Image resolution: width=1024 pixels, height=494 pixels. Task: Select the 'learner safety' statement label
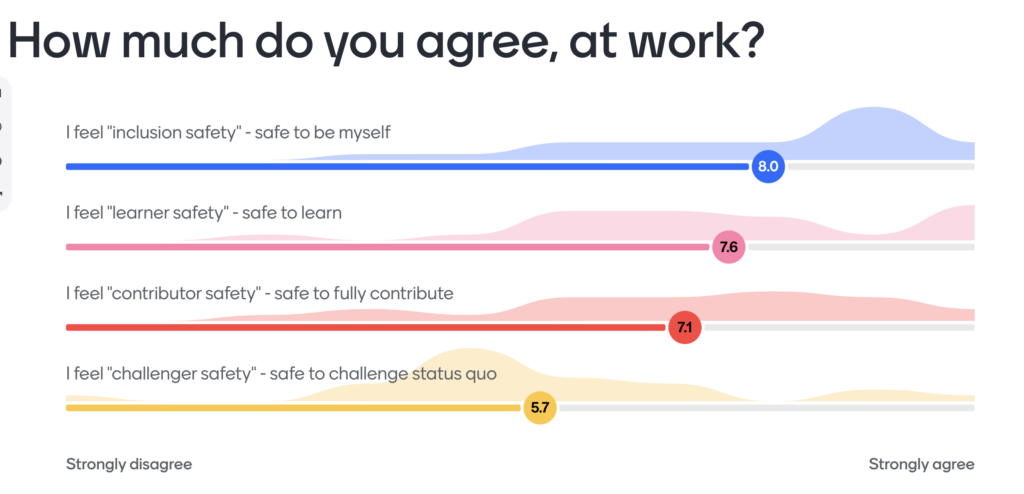tap(204, 213)
